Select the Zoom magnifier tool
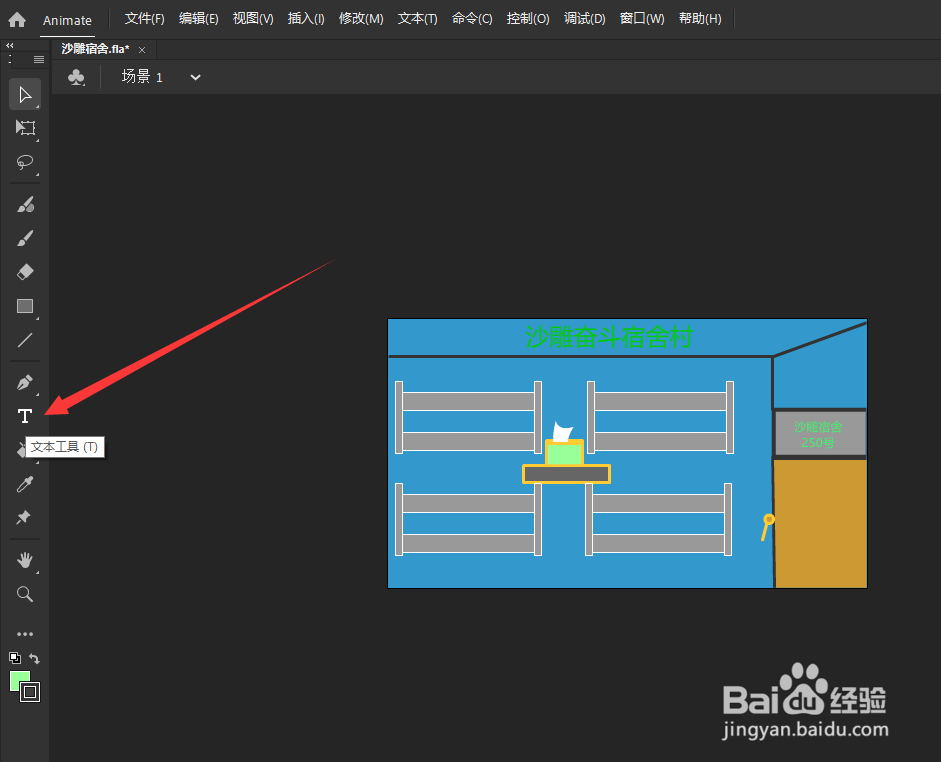 tap(25, 594)
